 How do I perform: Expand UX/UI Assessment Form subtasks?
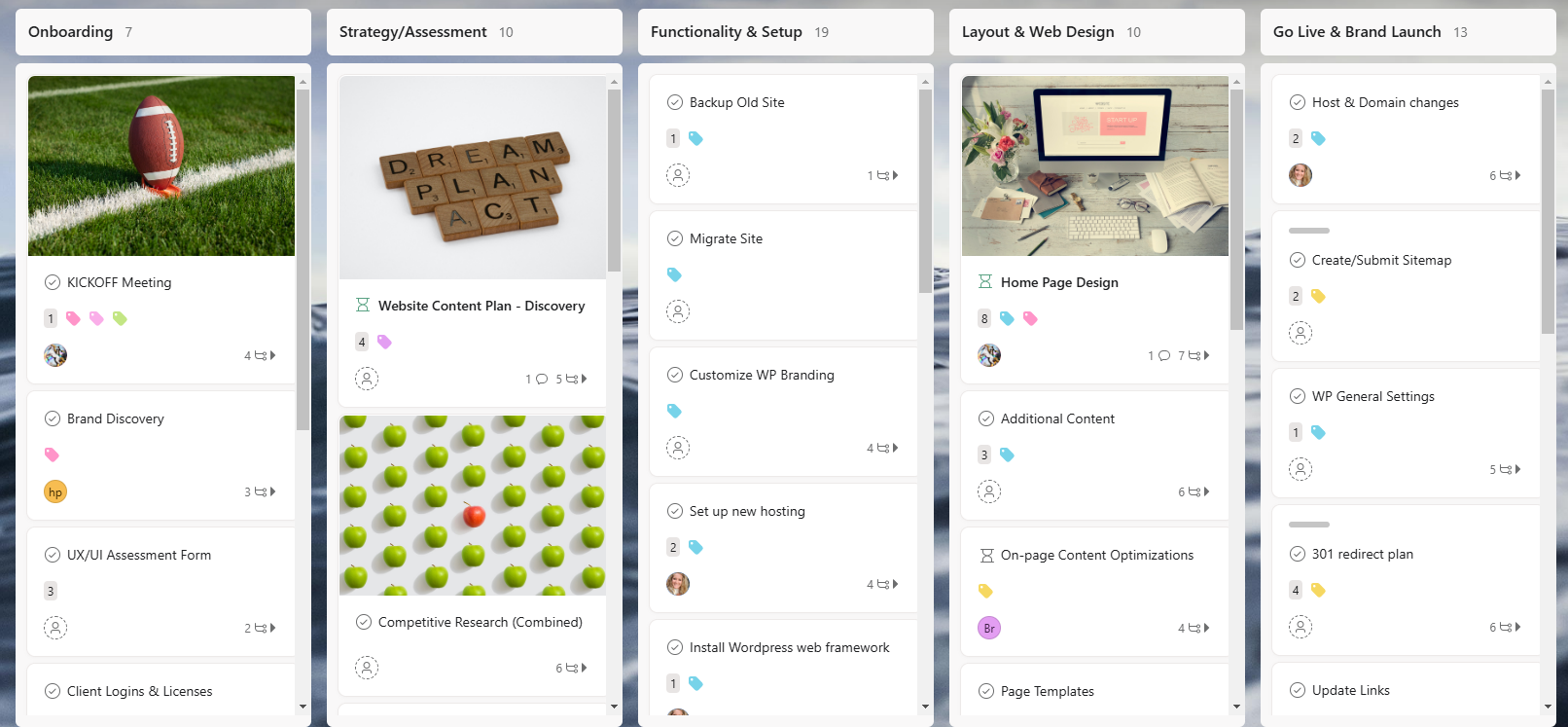tap(272, 628)
